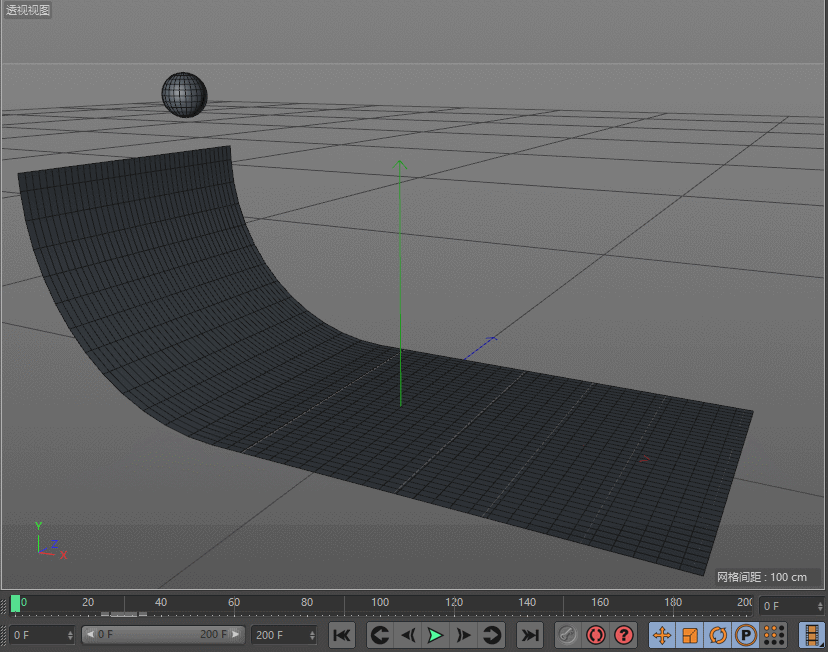The height and width of the screenshot is (652, 828).
Task: Go to the previous keyframe
Action: 379,635
